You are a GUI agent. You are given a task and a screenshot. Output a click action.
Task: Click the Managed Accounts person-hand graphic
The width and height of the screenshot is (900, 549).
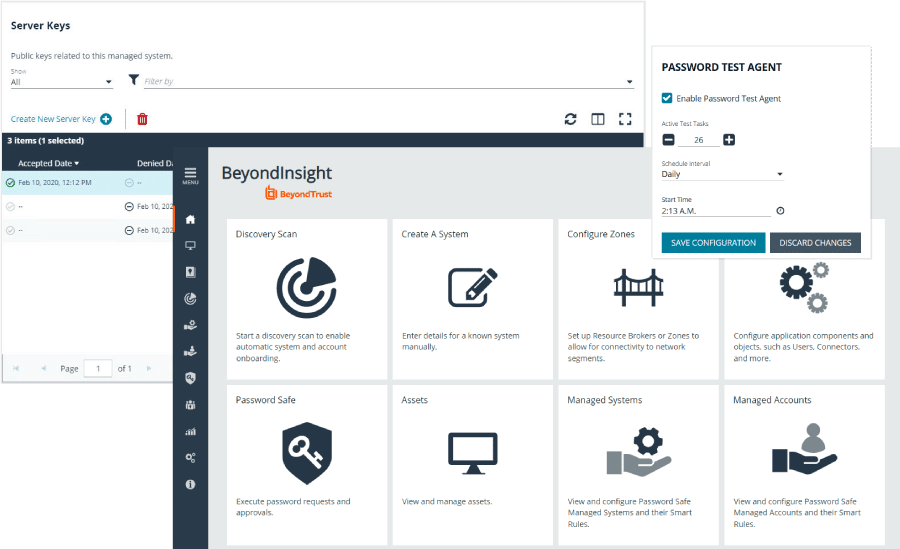[804, 449]
